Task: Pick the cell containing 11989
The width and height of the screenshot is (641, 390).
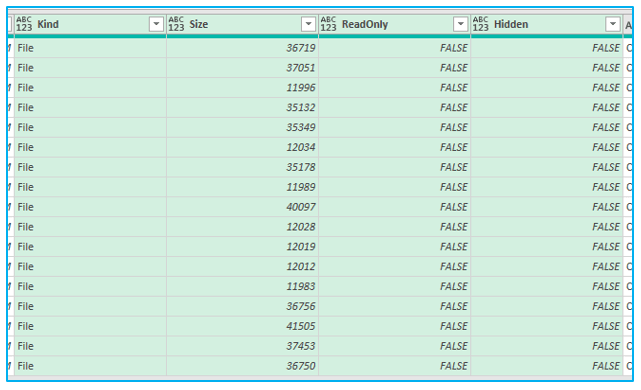Action: (x=242, y=187)
